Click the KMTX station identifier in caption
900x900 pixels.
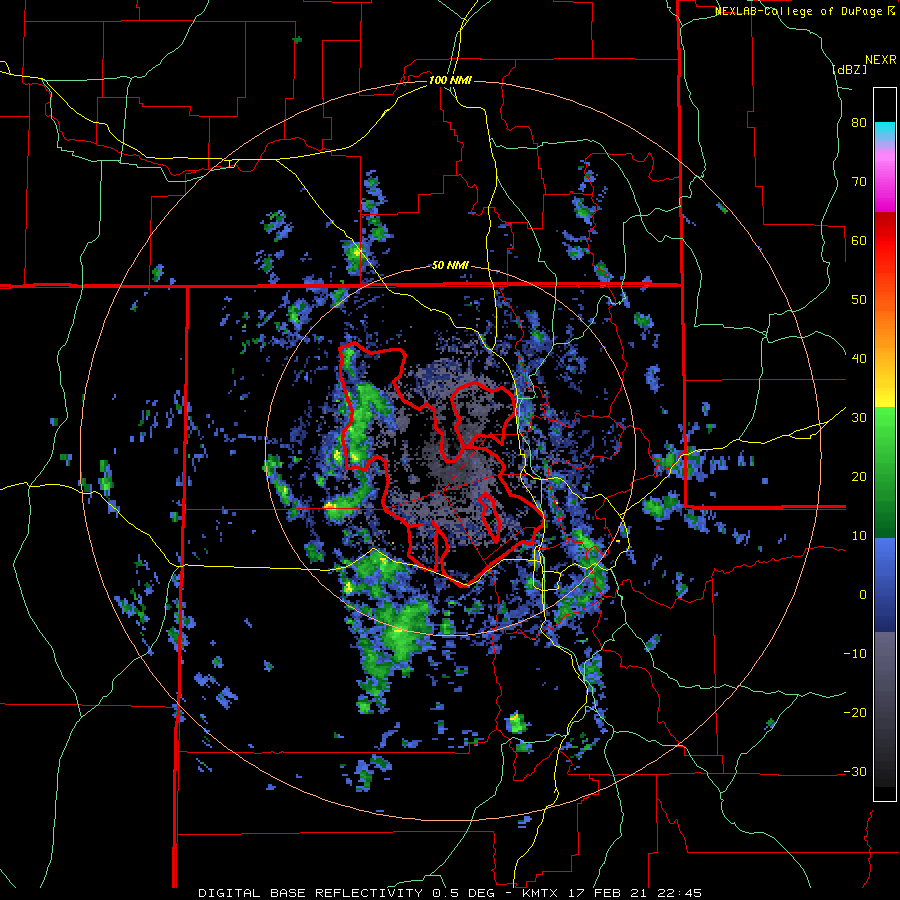(x=540, y=893)
